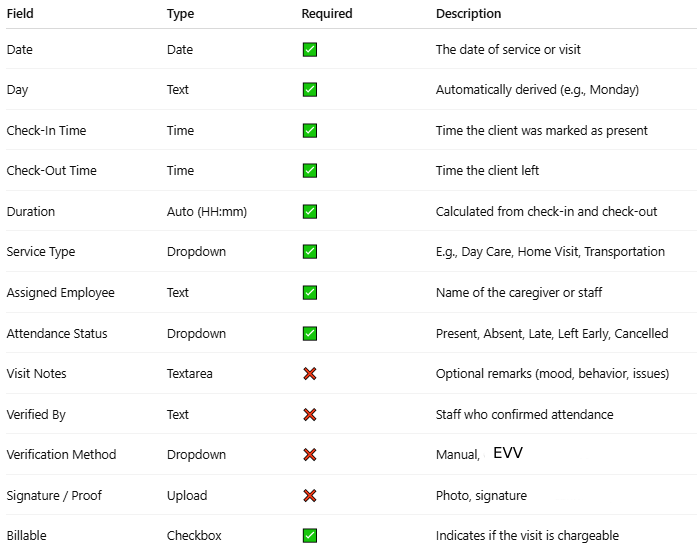Click the green checkmark in the Billable row
The width and height of the screenshot is (697, 559).
(x=310, y=535)
